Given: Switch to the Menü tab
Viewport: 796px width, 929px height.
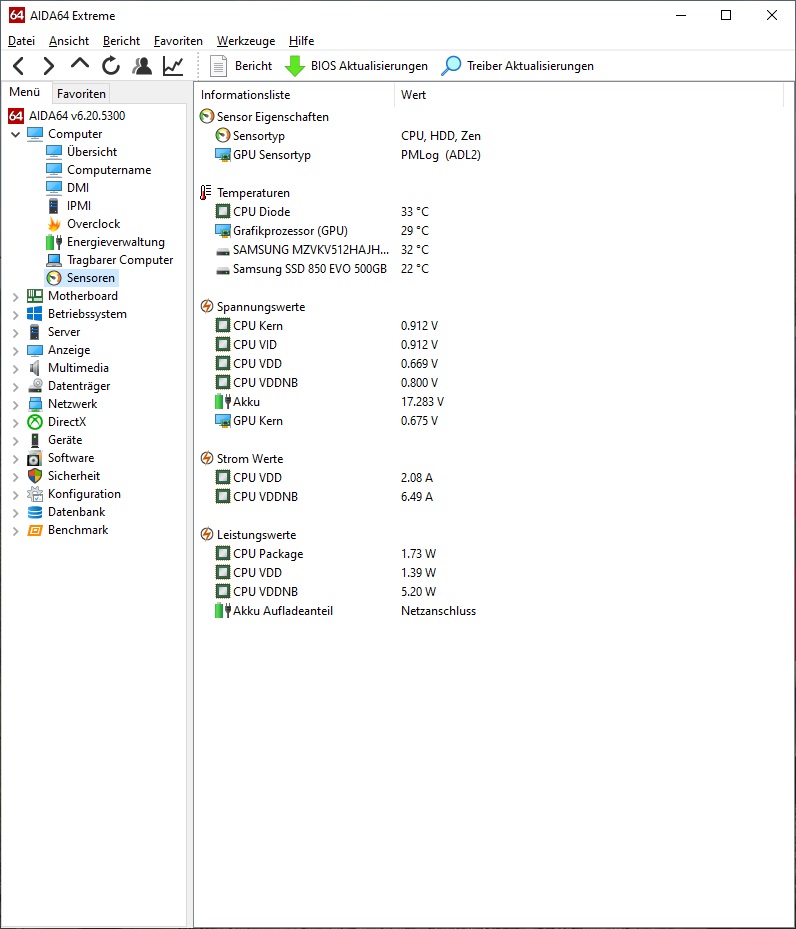Looking at the screenshot, I should pyautogui.click(x=25, y=92).
